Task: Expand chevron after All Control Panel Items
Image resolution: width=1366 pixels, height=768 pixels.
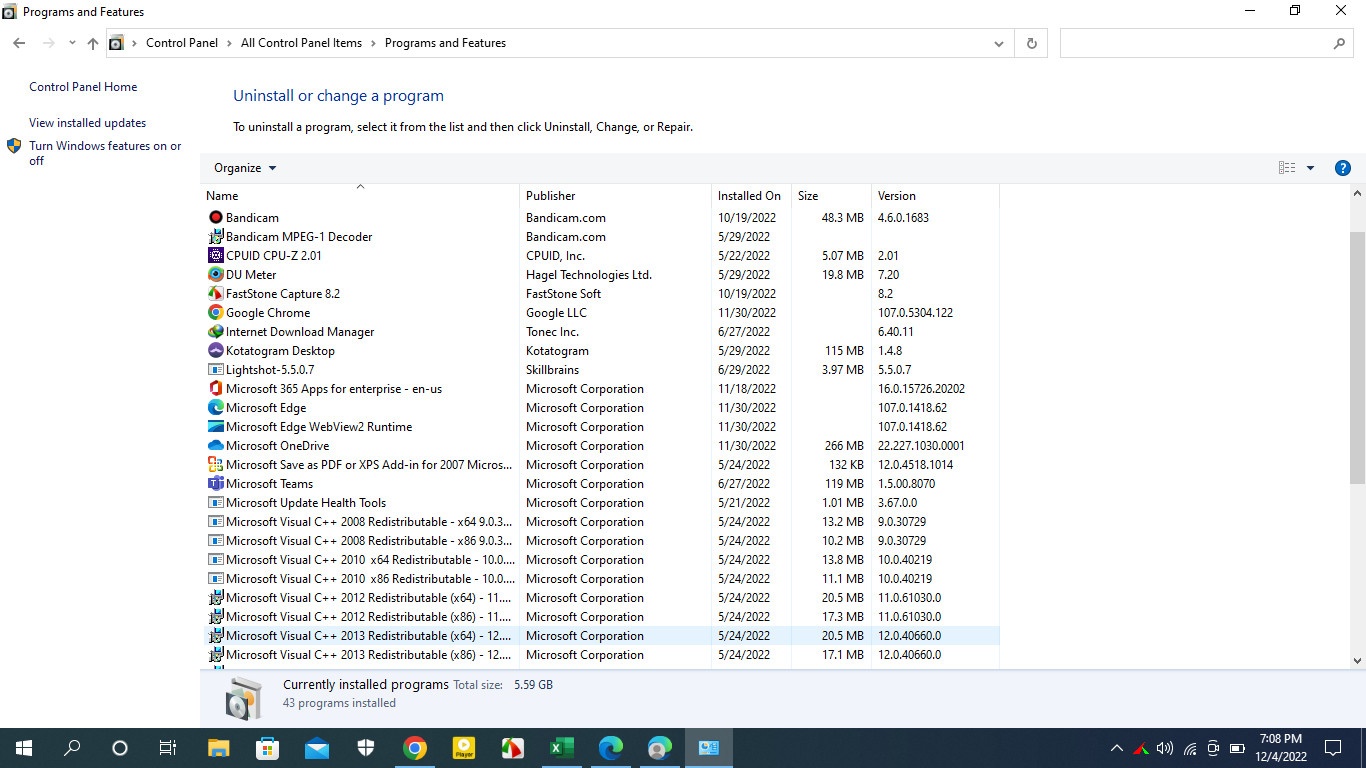Action: pos(373,43)
